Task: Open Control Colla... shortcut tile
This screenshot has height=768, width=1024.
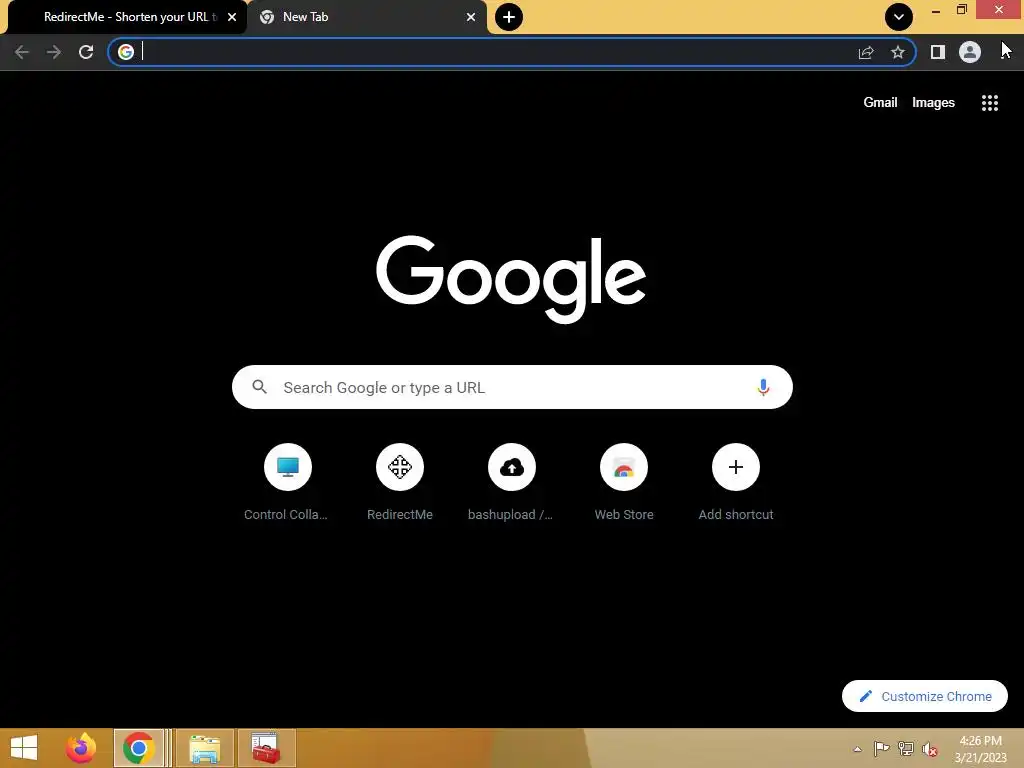Action: point(287,482)
